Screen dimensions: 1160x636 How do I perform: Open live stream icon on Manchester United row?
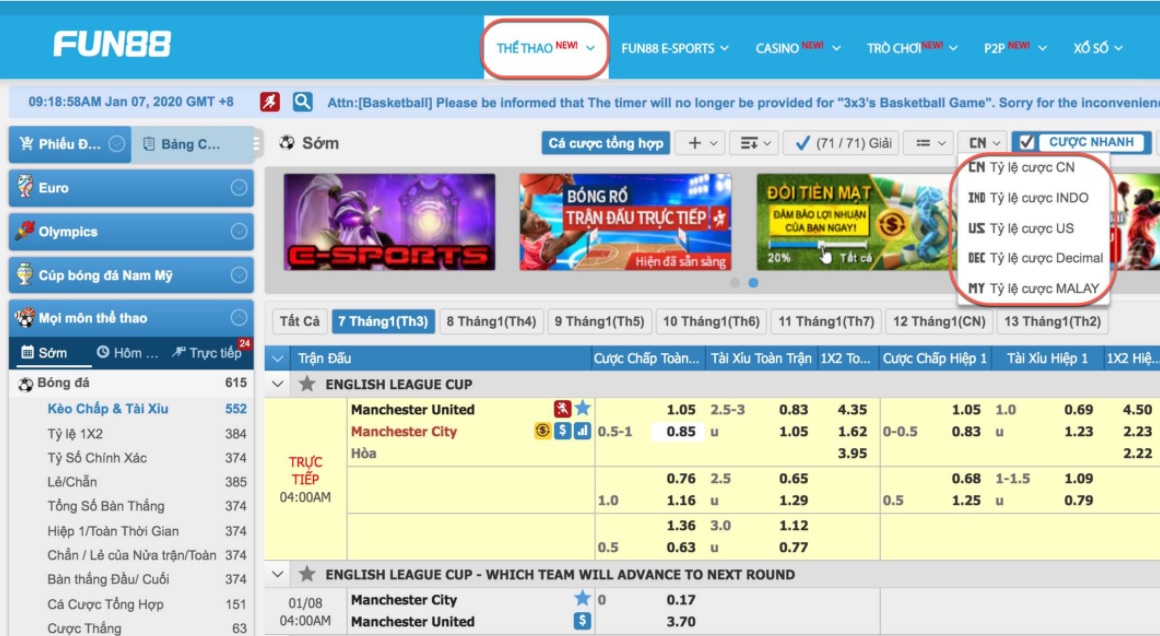point(563,409)
